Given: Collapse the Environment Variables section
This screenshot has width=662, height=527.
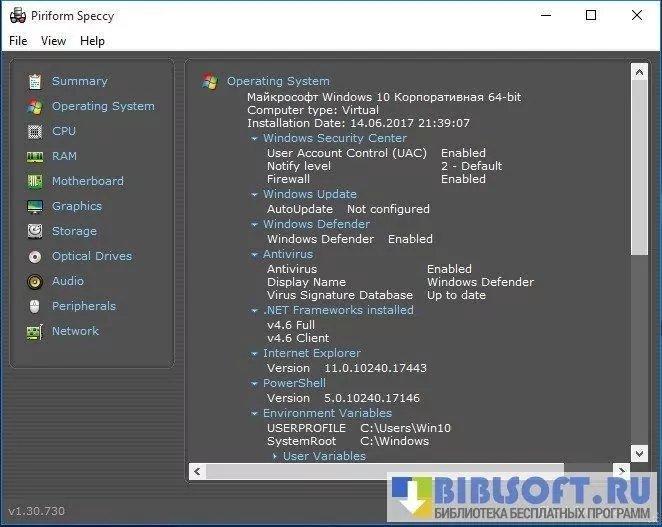Looking at the screenshot, I should coord(255,414).
